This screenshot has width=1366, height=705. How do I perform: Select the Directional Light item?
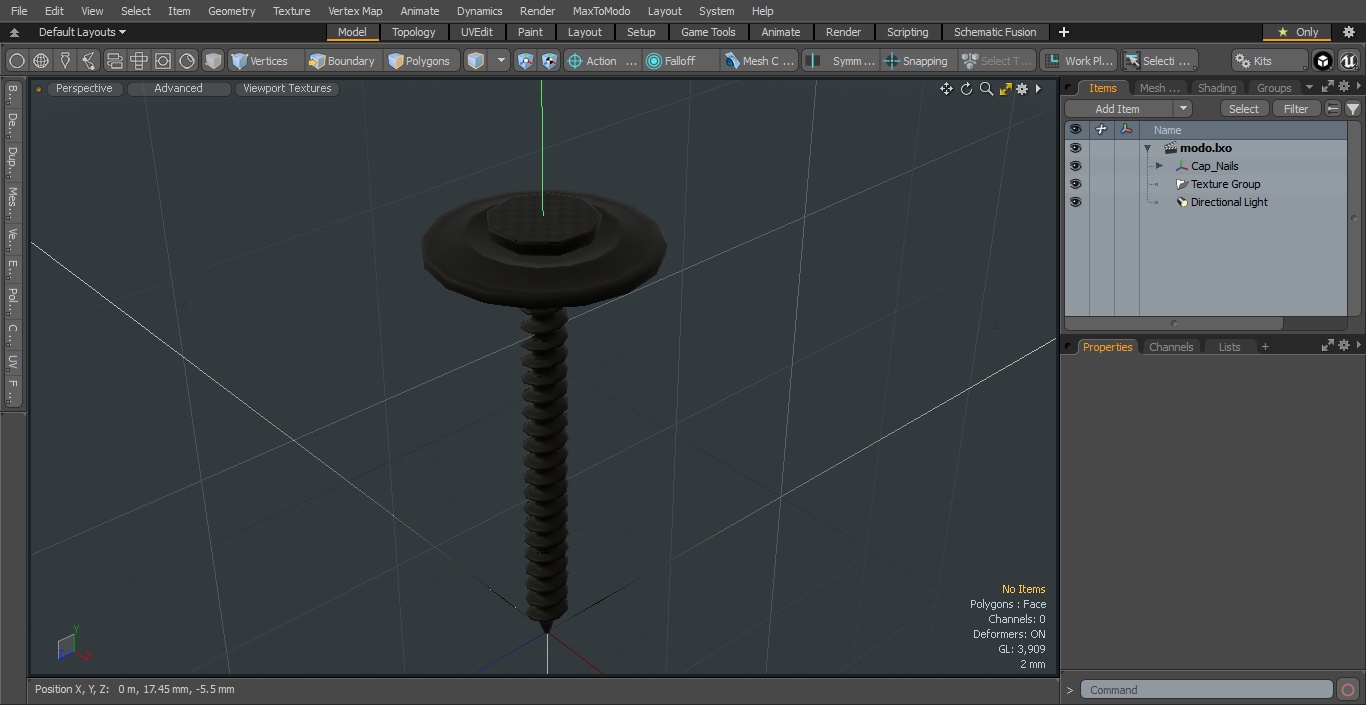tap(1228, 202)
